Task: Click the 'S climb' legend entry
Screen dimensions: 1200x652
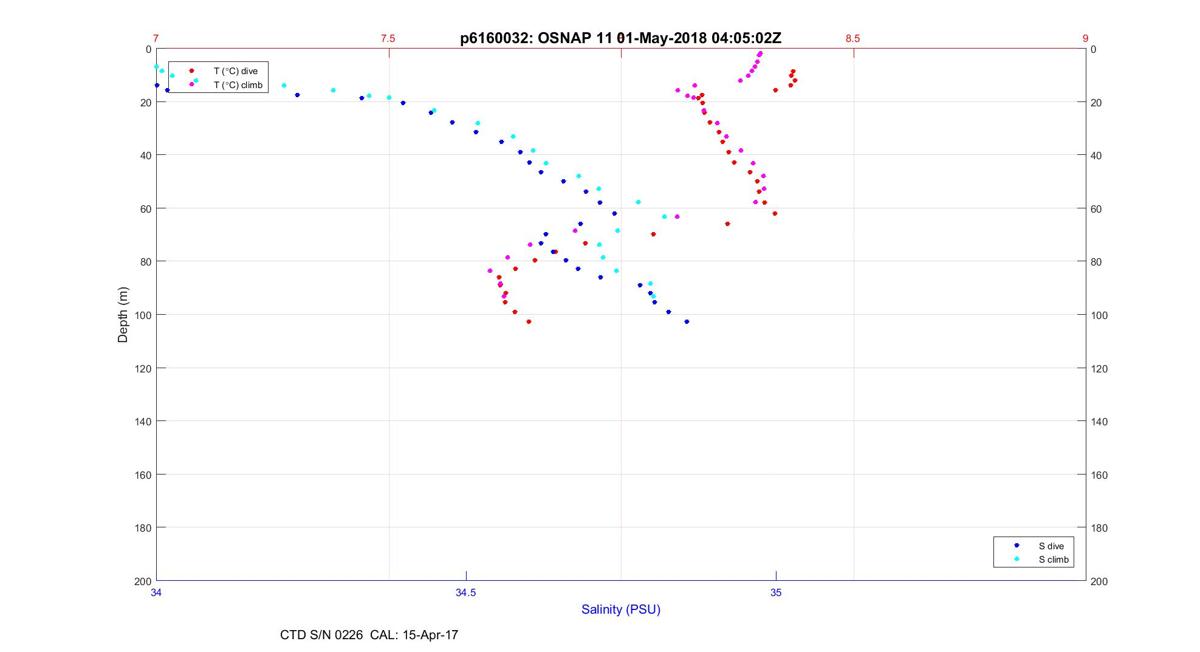Action: coord(1053,560)
